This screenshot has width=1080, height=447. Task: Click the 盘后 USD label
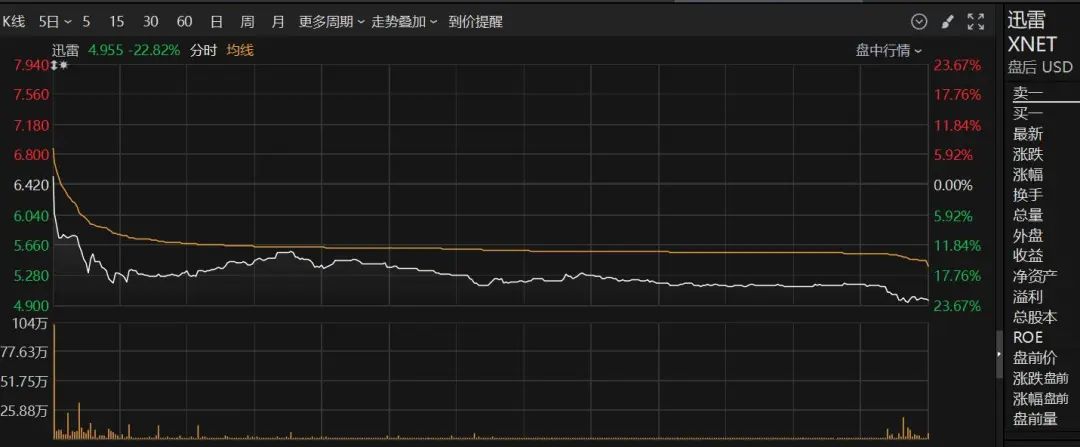point(1040,67)
